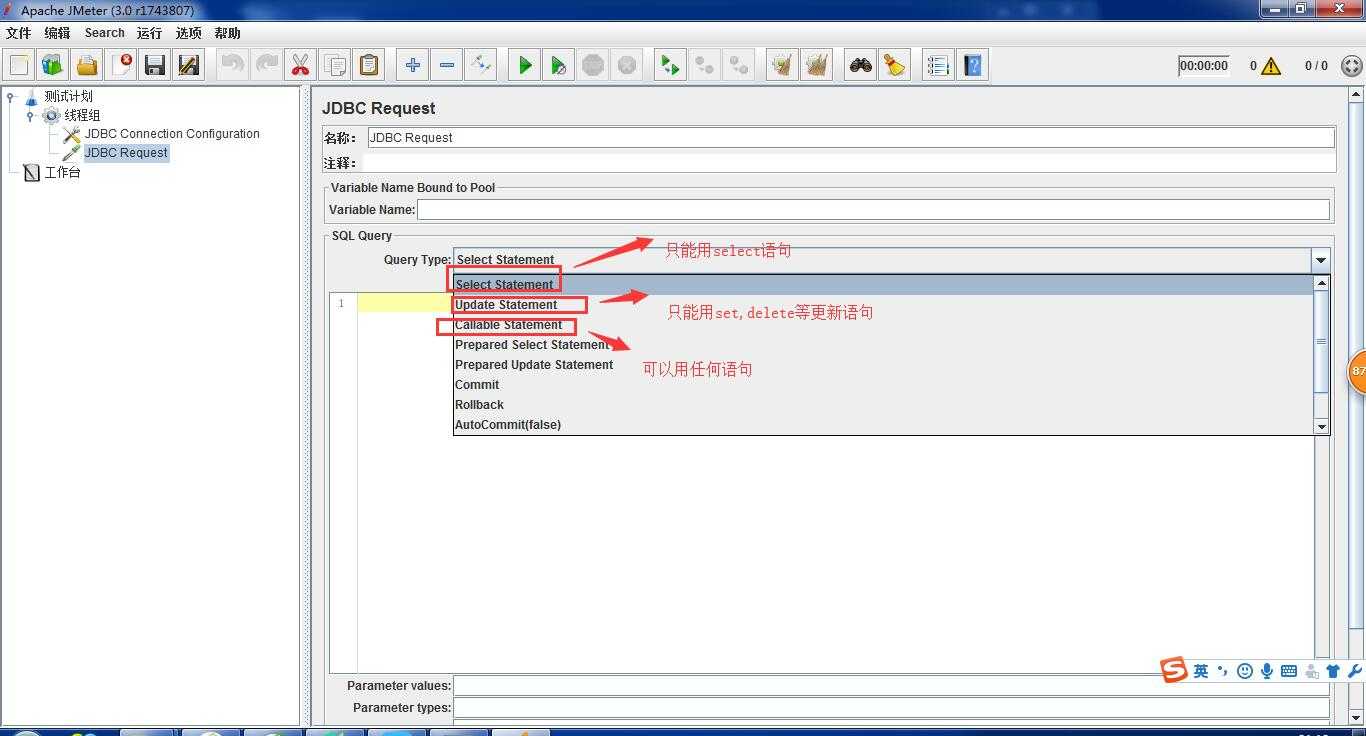The width and height of the screenshot is (1366, 736).
Task: Open the Help book icon
Action: point(972,66)
